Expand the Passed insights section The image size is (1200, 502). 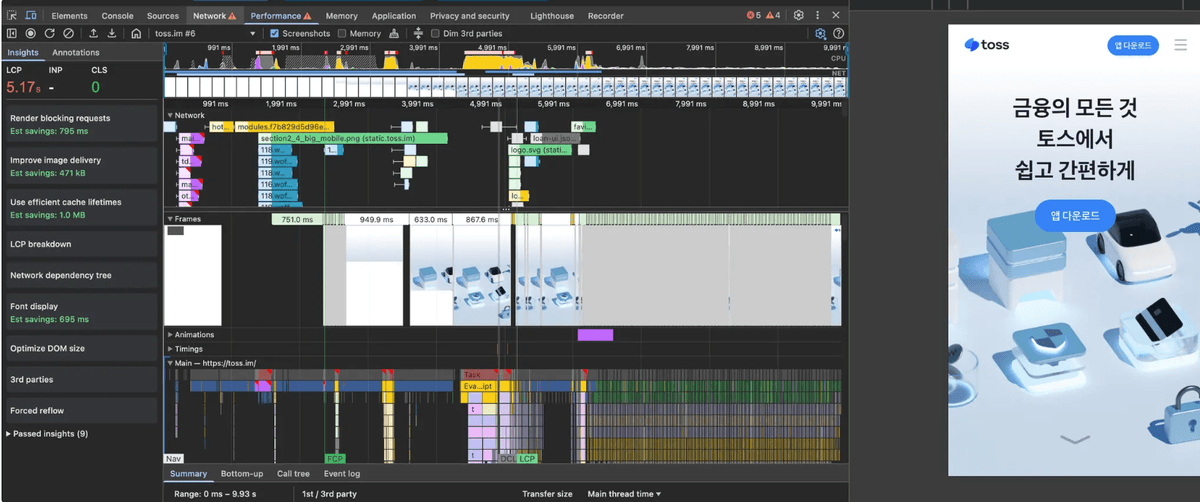(47, 434)
